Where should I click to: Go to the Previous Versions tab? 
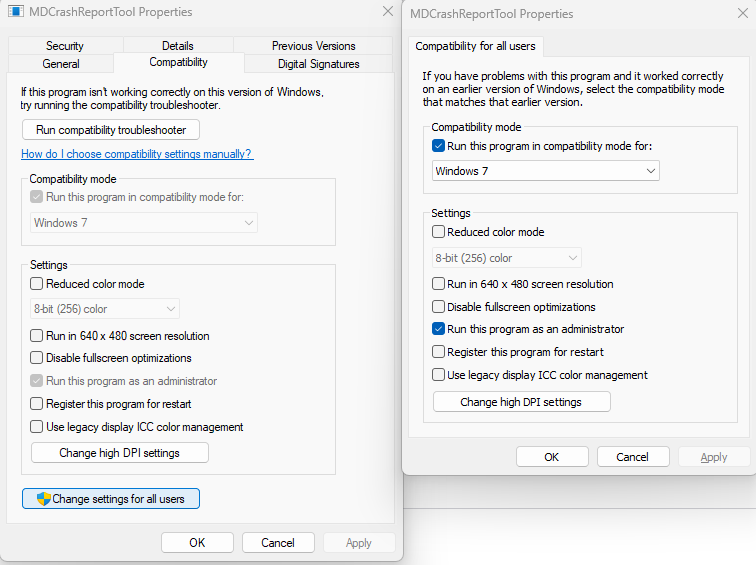313,46
